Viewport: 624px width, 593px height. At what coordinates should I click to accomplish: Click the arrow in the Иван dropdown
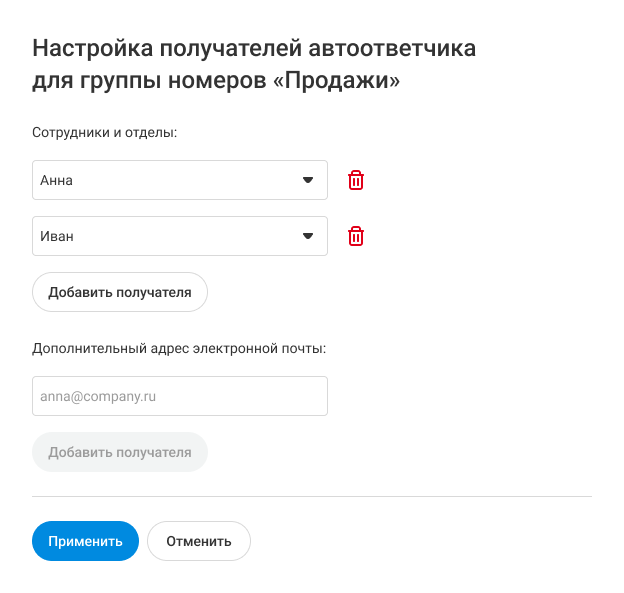pyautogui.click(x=308, y=236)
